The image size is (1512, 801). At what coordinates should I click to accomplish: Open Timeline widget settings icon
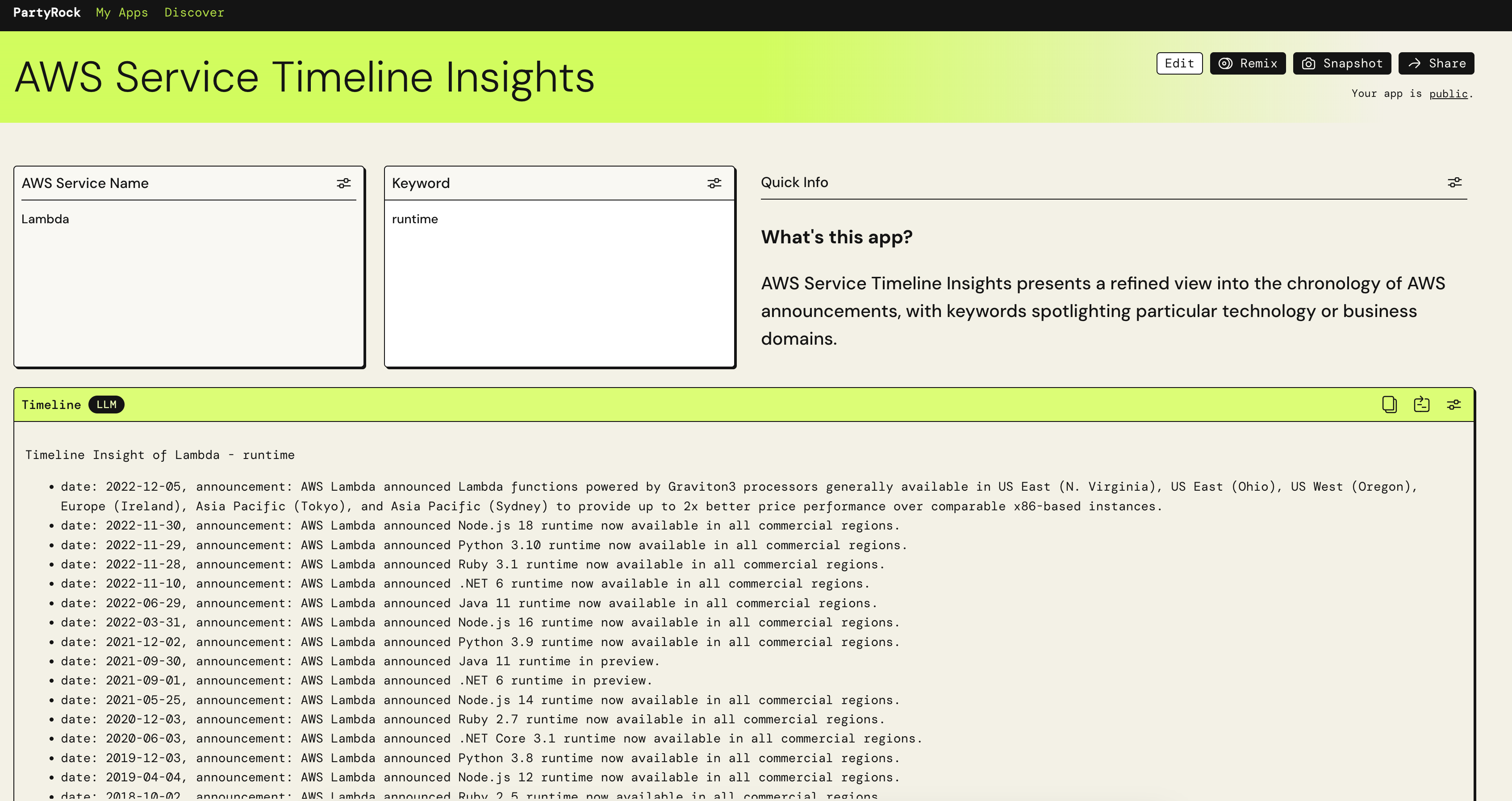click(x=1454, y=405)
